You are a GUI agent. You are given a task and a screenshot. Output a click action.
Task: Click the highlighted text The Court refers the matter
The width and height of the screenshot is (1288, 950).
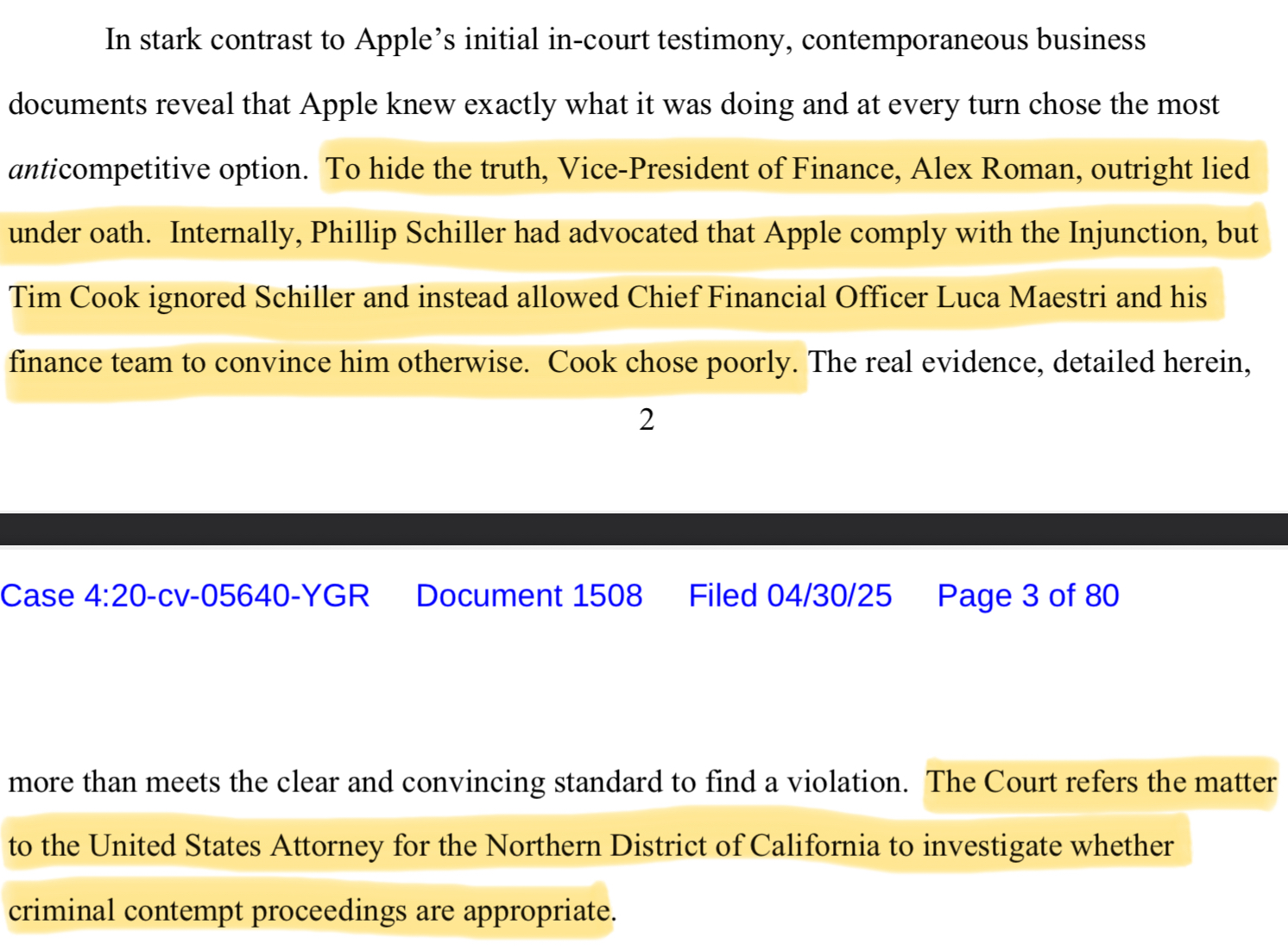coord(1102,782)
